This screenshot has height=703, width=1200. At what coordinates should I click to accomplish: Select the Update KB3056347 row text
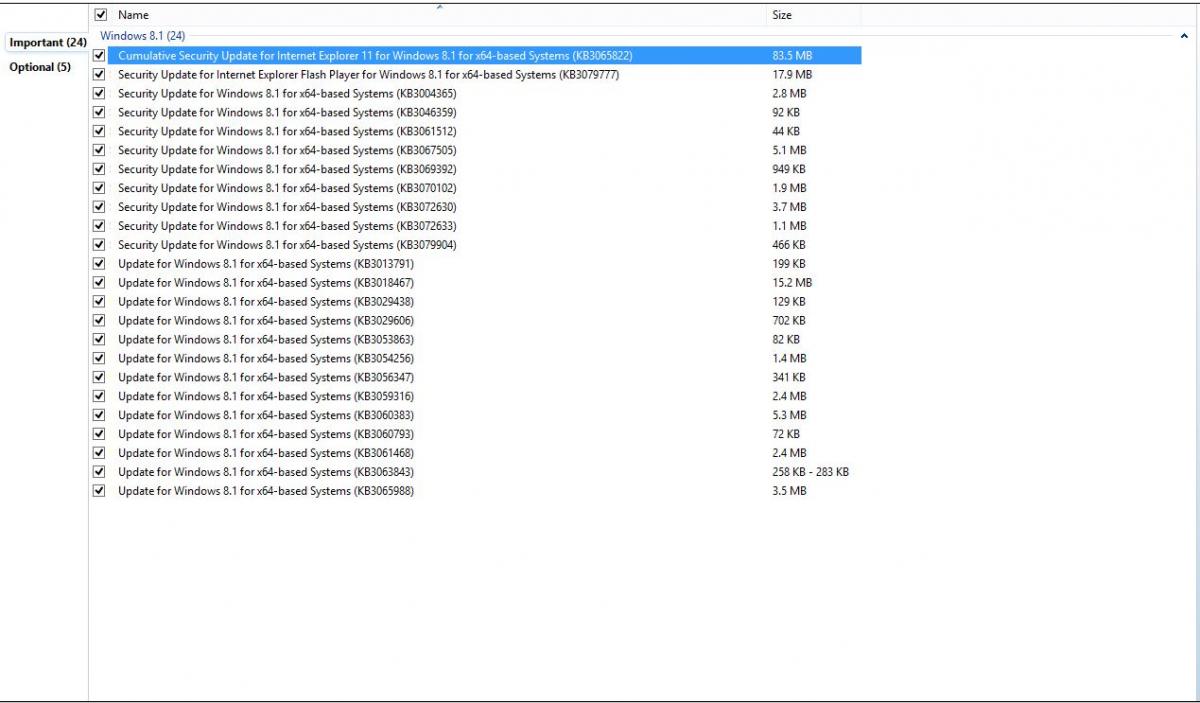click(x=266, y=377)
